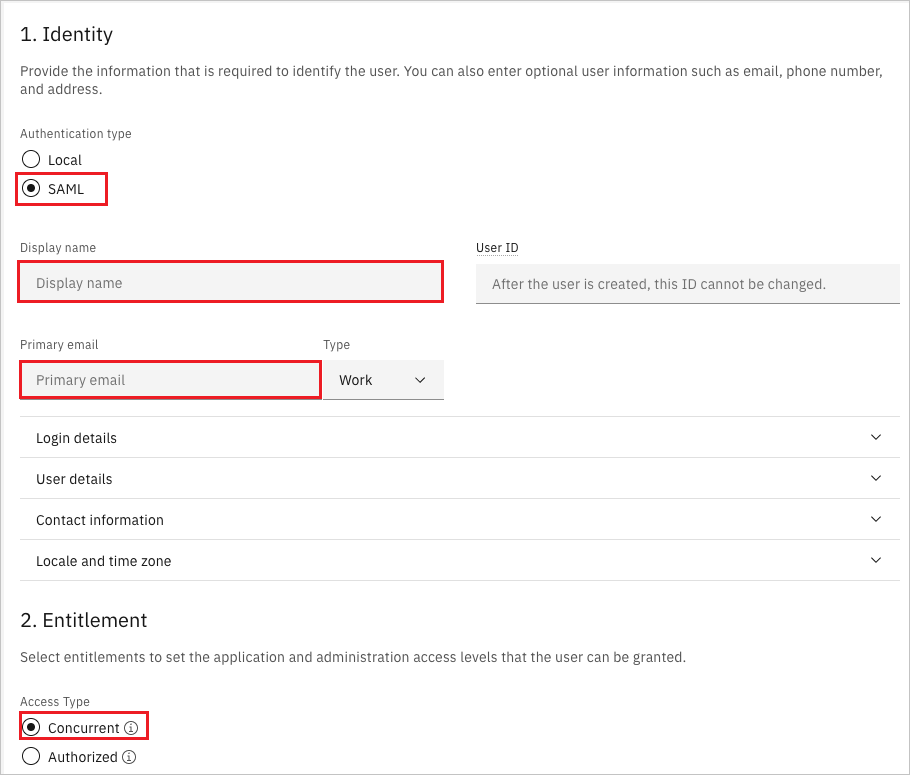Image resolution: width=910 pixels, height=775 pixels.
Task: Focus the User ID input field
Action: [x=688, y=284]
